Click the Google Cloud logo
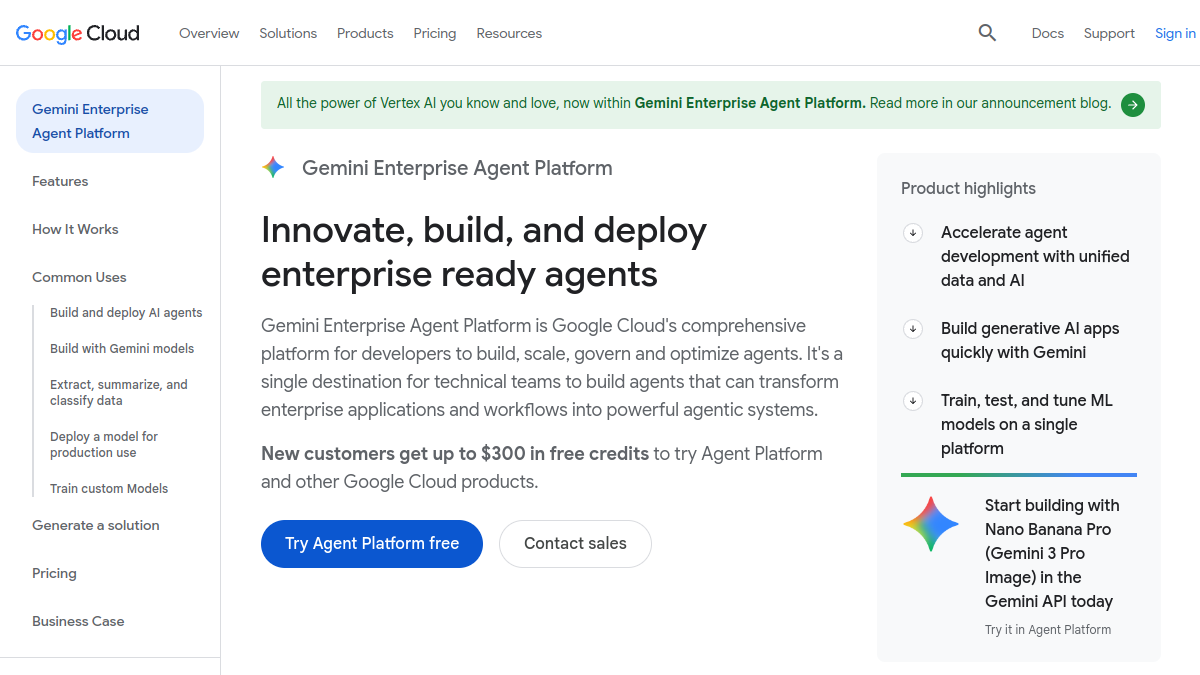Screen dimensions: 1200x675 [x=78, y=33]
